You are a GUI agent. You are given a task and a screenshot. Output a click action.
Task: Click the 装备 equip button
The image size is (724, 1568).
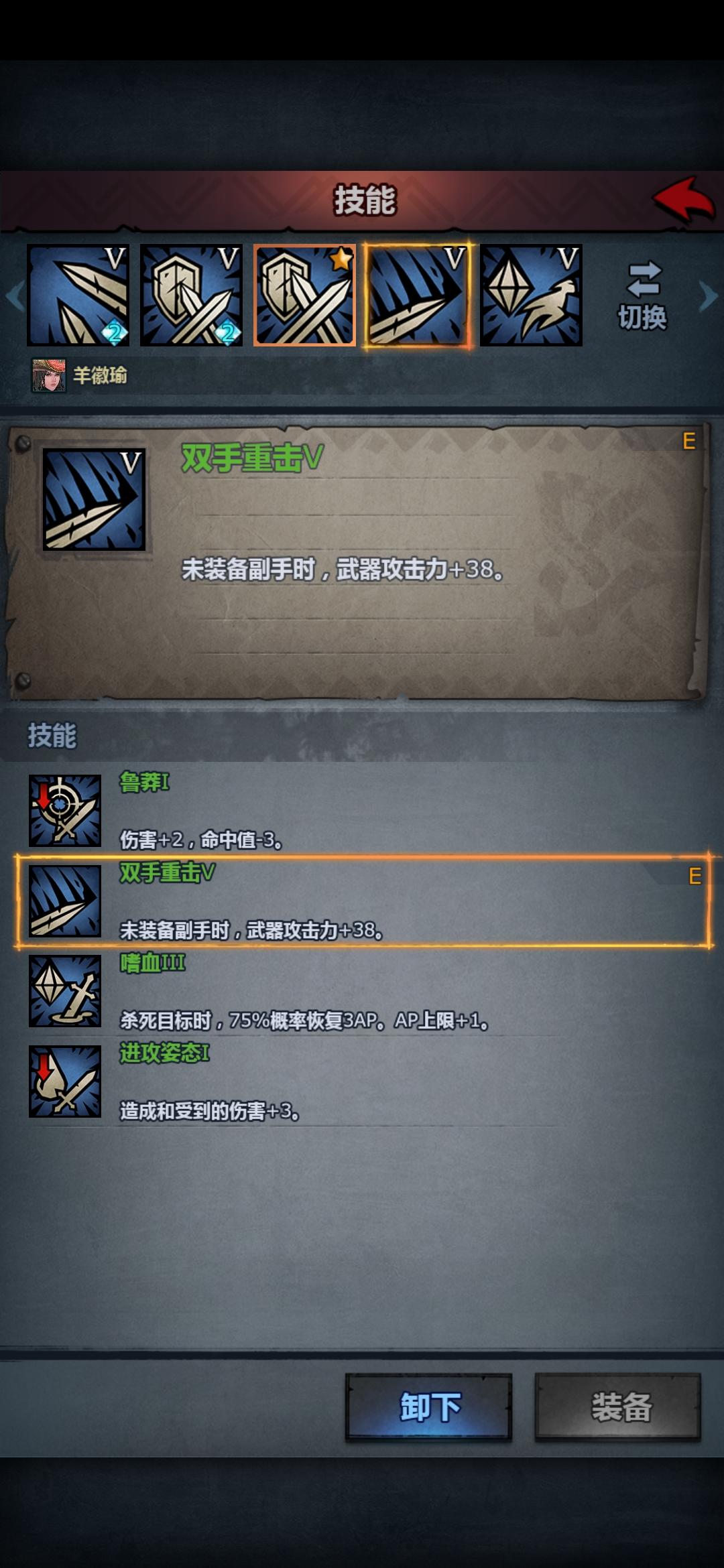(618, 1407)
